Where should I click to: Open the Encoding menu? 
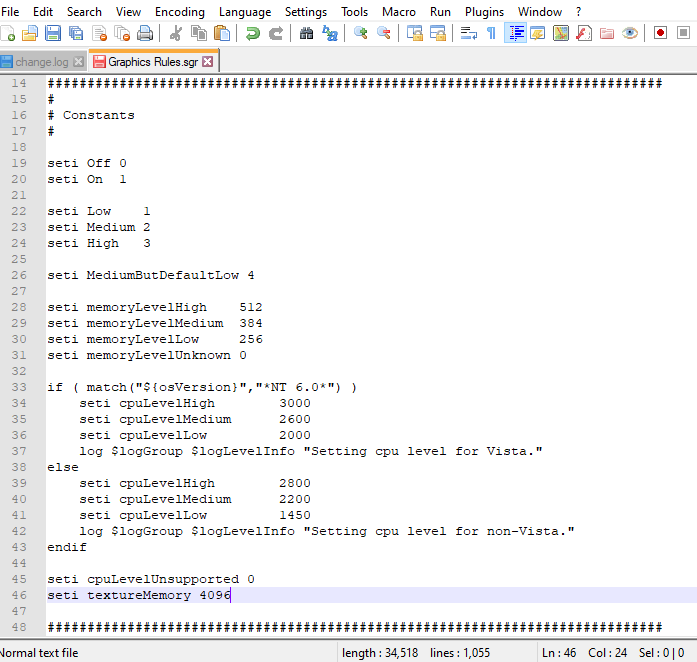(180, 11)
